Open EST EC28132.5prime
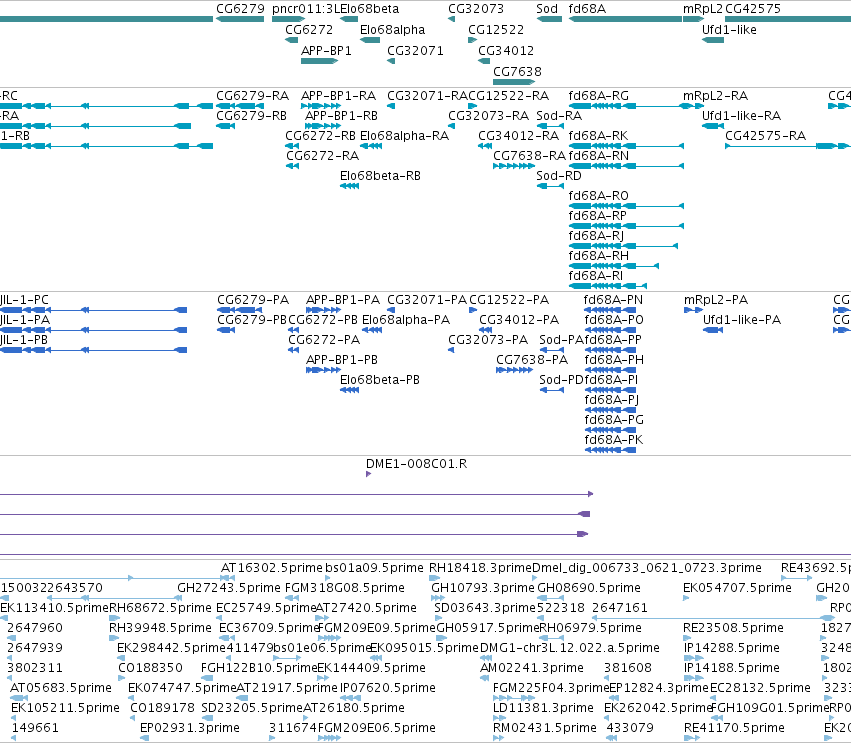 click(715, 698)
